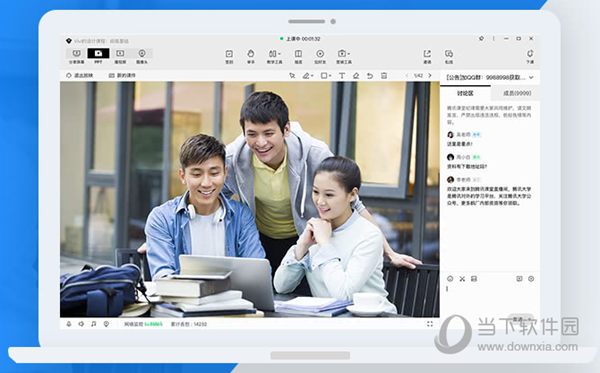Screen dimensions: 600x373
Task: Go to the next slide
Action: [430, 76]
